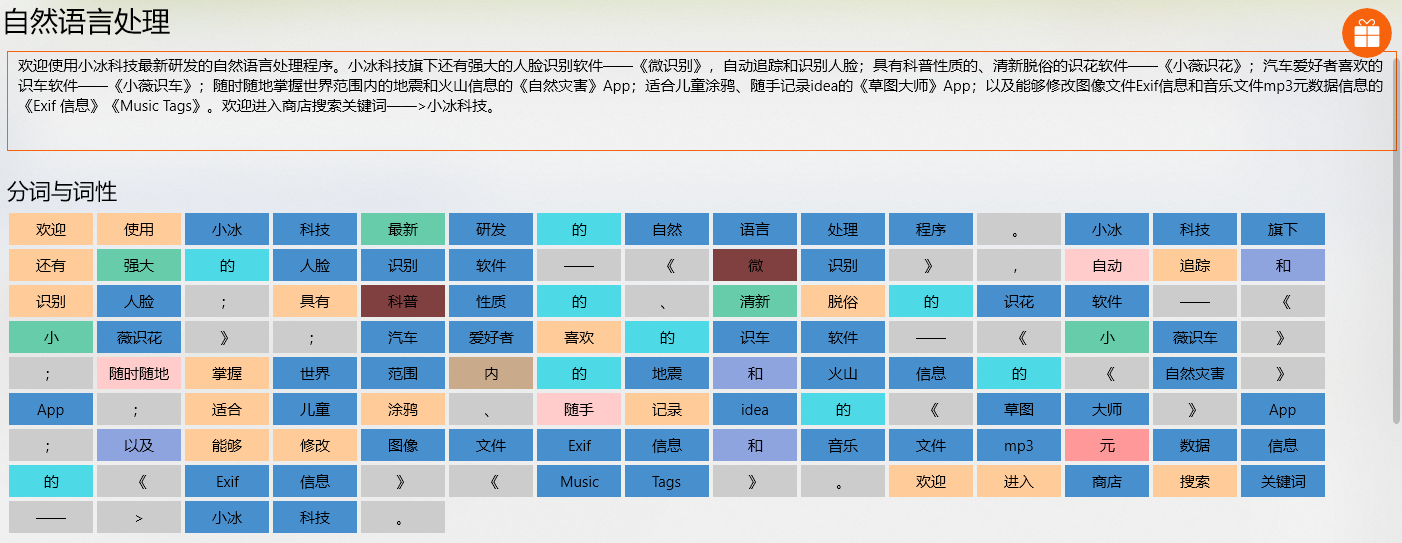Select the red '元' word tile
Image resolution: width=1402 pixels, height=543 pixels.
[x=1107, y=445]
